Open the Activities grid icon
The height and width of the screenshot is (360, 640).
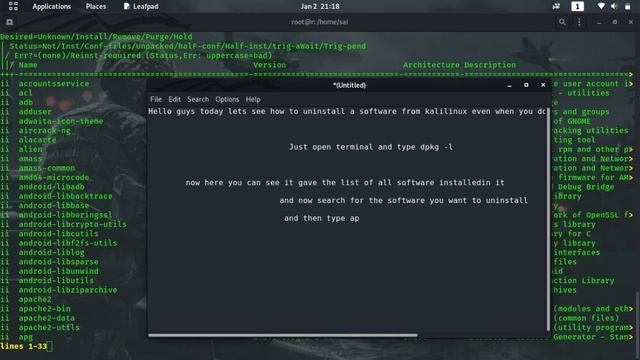point(13,6)
